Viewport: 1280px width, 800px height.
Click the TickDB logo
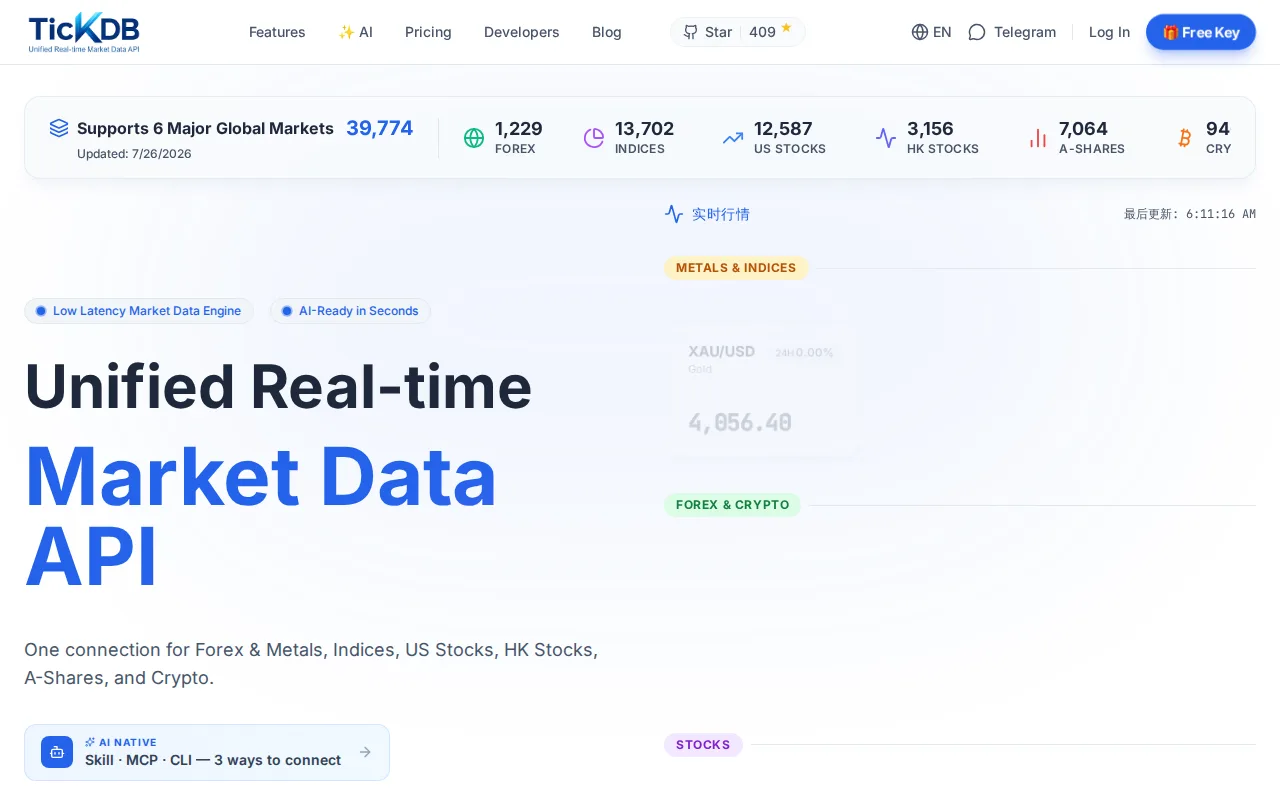point(84,32)
